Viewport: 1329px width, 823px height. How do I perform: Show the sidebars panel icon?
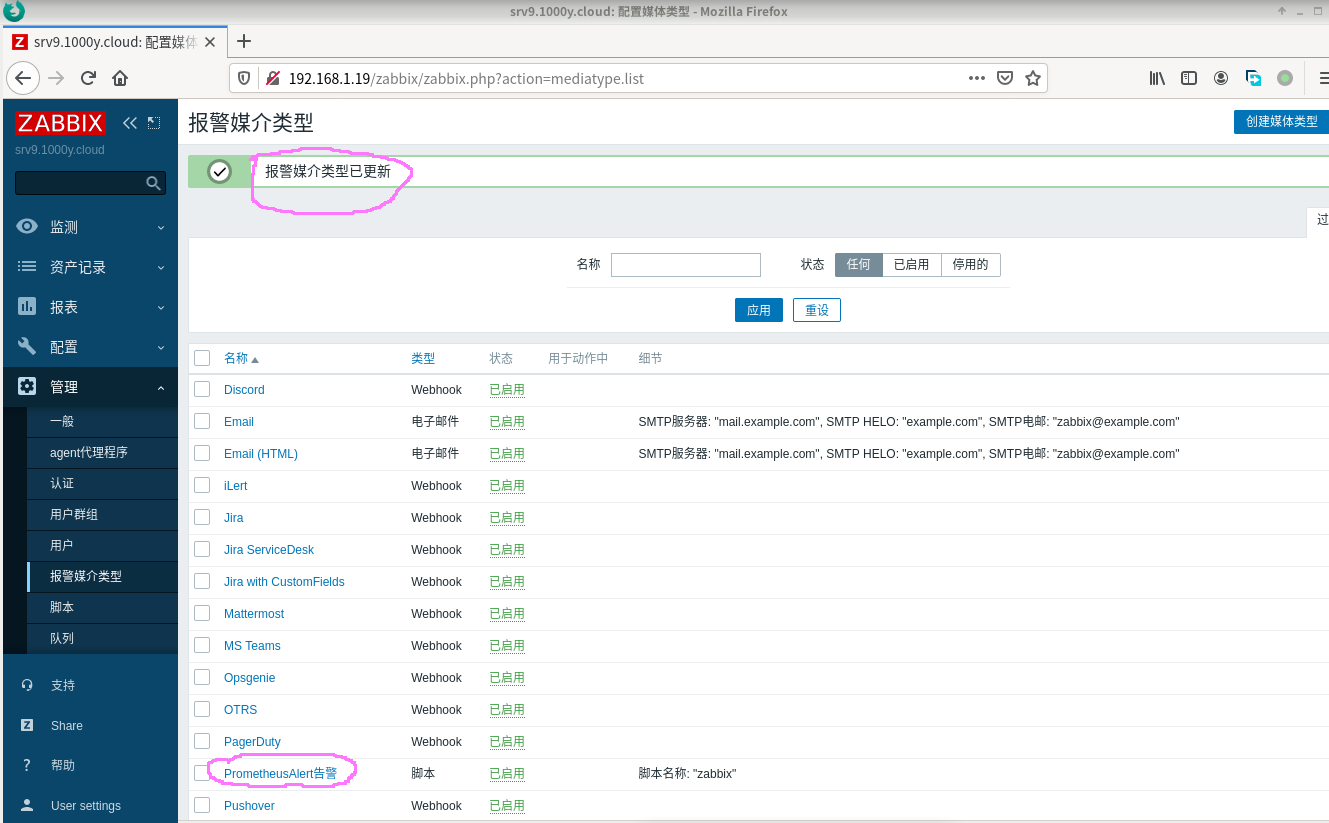tap(1189, 78)
